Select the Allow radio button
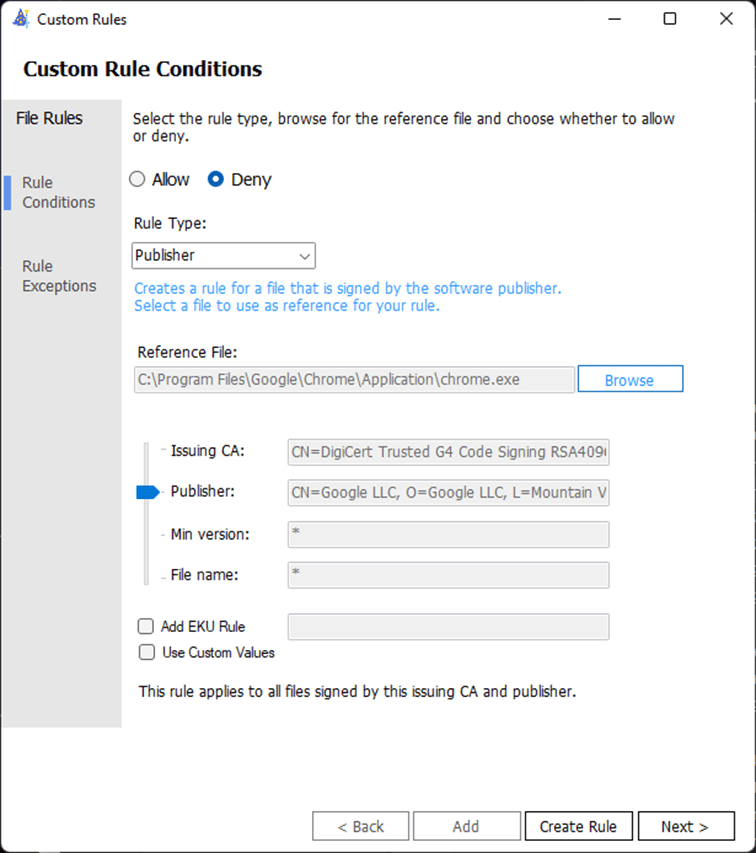756x853 pixels. (x=138, y=180)
